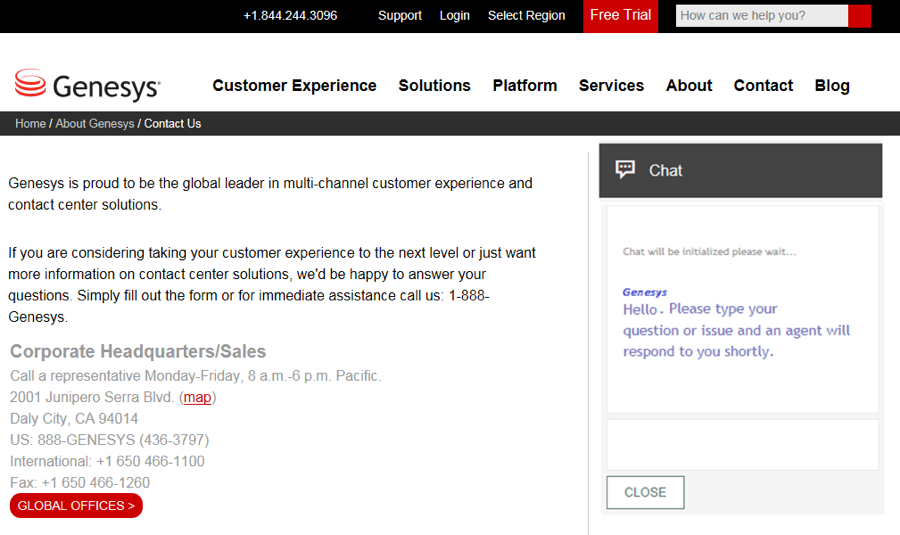Image resolution: width=900 pixels, height=535 pixels.
Task: Select Contact in the main navigation
Action: coord(763,86)
